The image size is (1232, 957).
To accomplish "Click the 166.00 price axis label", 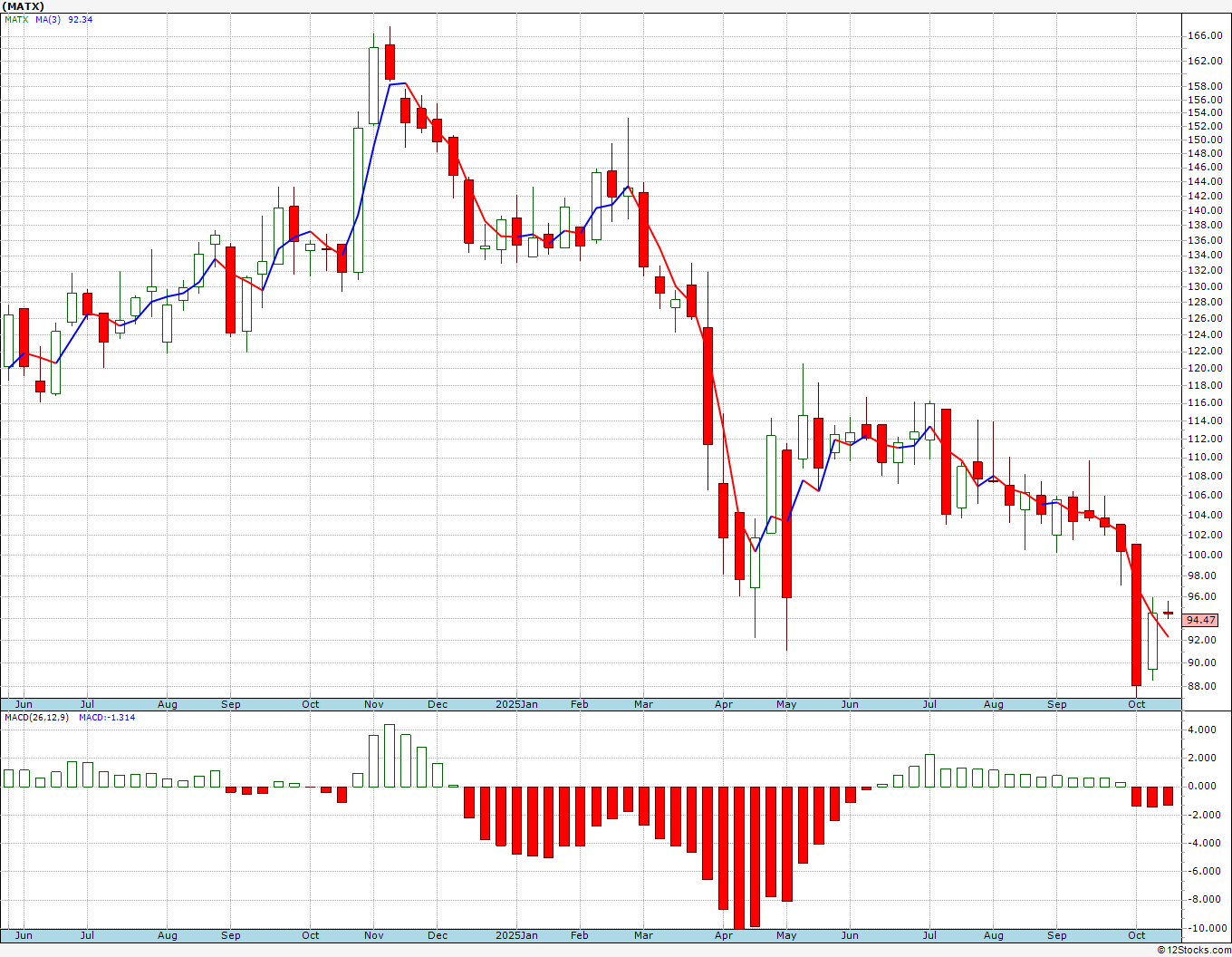I will 1205,35.
